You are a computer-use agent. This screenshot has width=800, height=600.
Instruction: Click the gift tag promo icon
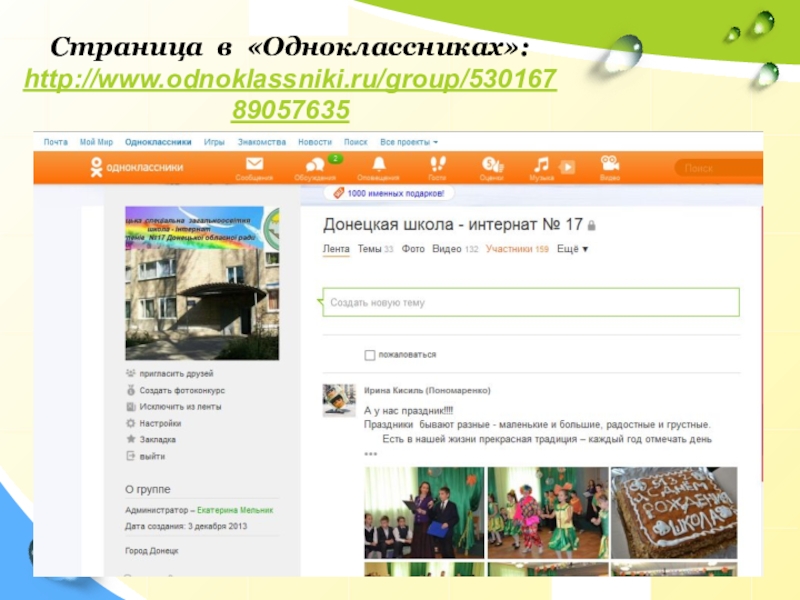point(339,193)
